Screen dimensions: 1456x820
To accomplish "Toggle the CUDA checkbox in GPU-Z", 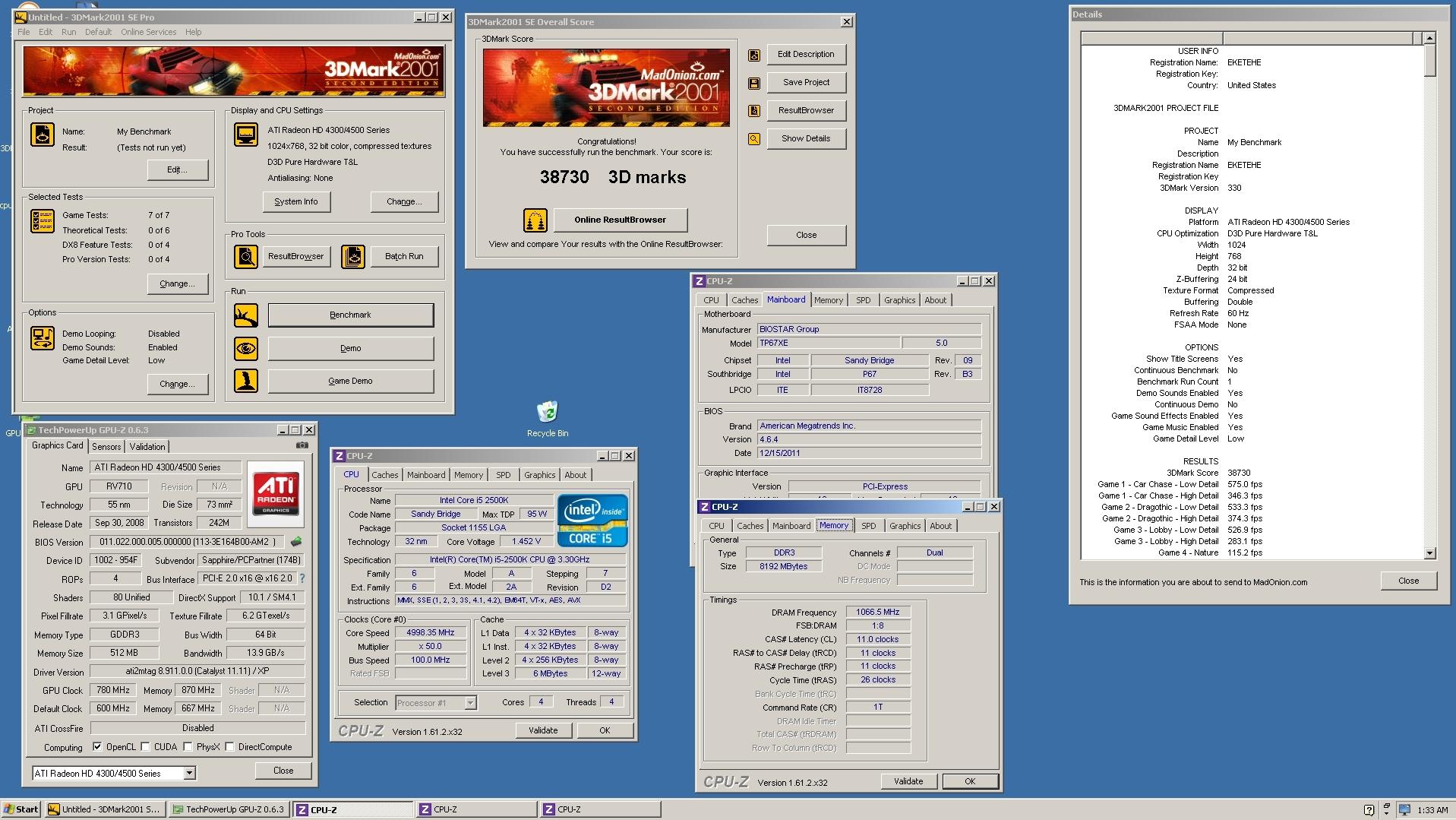I will 145,747.
